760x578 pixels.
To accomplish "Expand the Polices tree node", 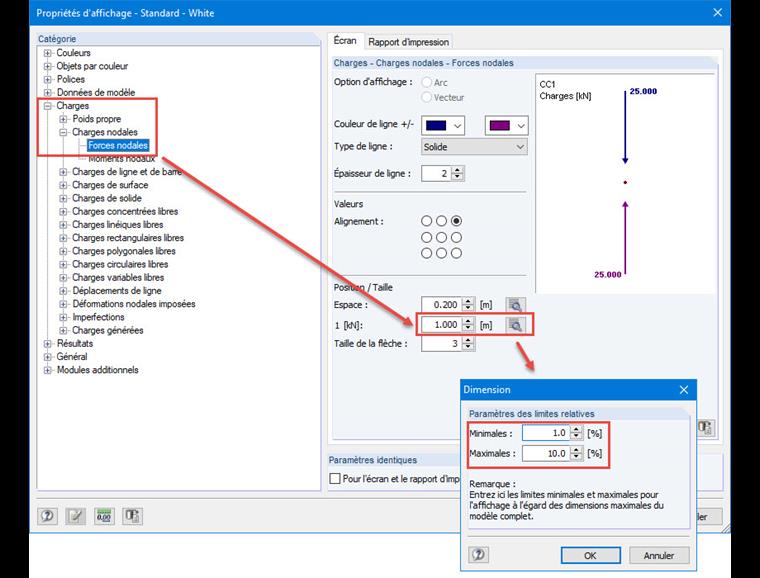I will [48, 79].
